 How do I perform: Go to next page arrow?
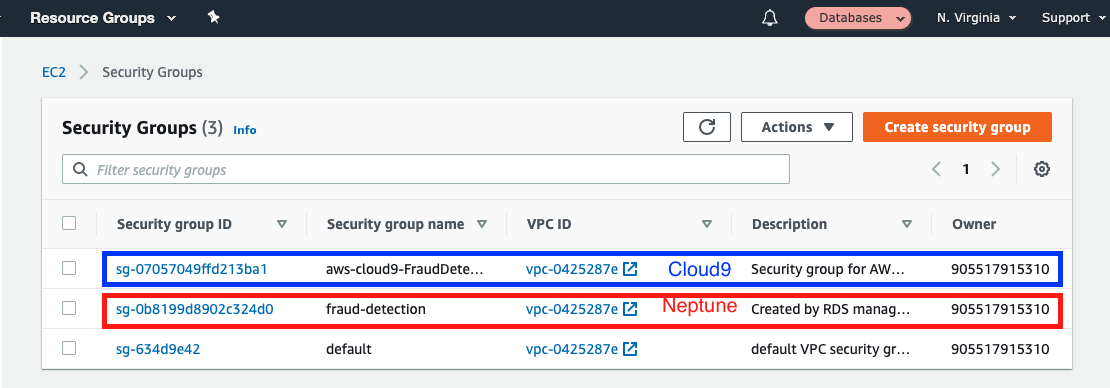995,169
